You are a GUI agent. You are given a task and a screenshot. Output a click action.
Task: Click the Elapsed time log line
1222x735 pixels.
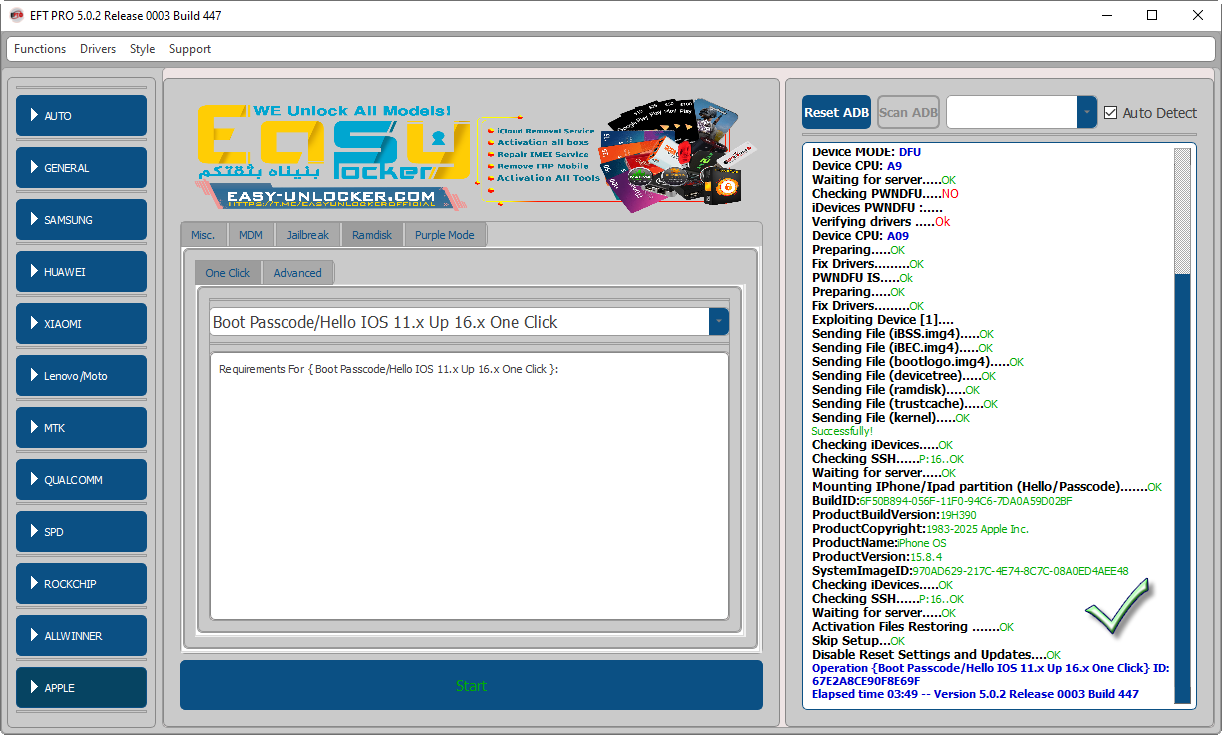click(x=975, y=694)
